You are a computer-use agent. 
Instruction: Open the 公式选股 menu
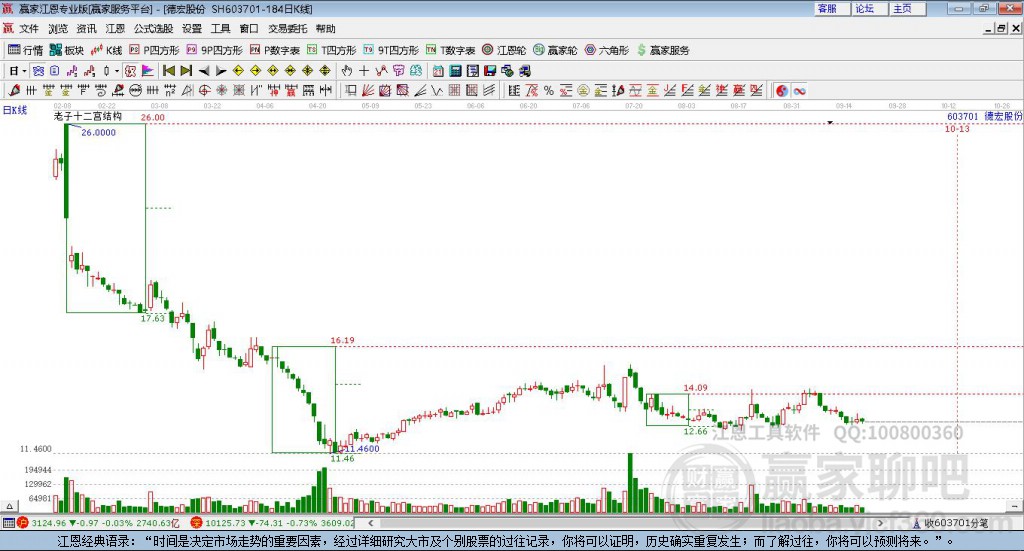click(153, 29)
